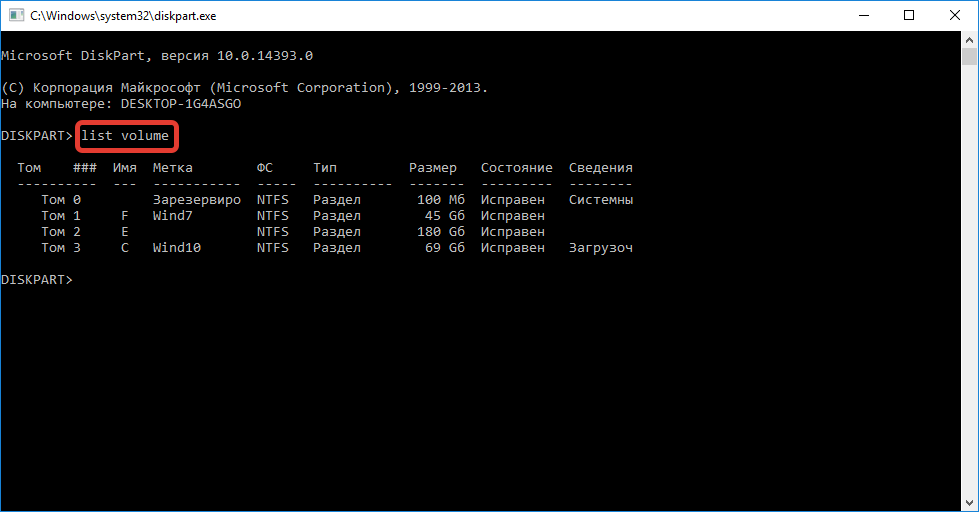Minimize the diskpart.exe window
Image resolution: width=979 pixels, height=512 pixels.
(x=864, y=15)
